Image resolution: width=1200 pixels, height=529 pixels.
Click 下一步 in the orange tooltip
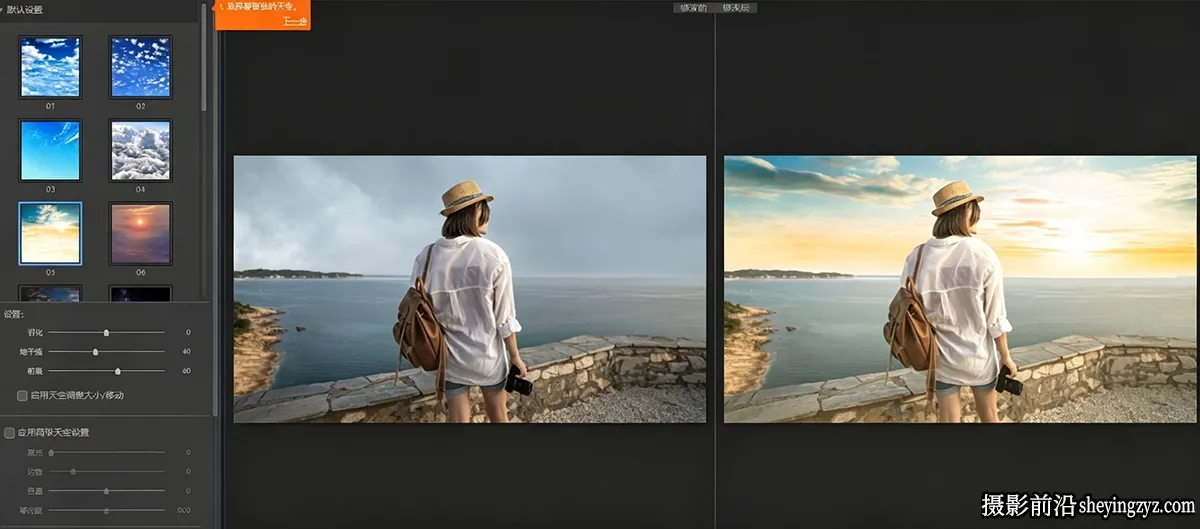click(x=293, y=20)
